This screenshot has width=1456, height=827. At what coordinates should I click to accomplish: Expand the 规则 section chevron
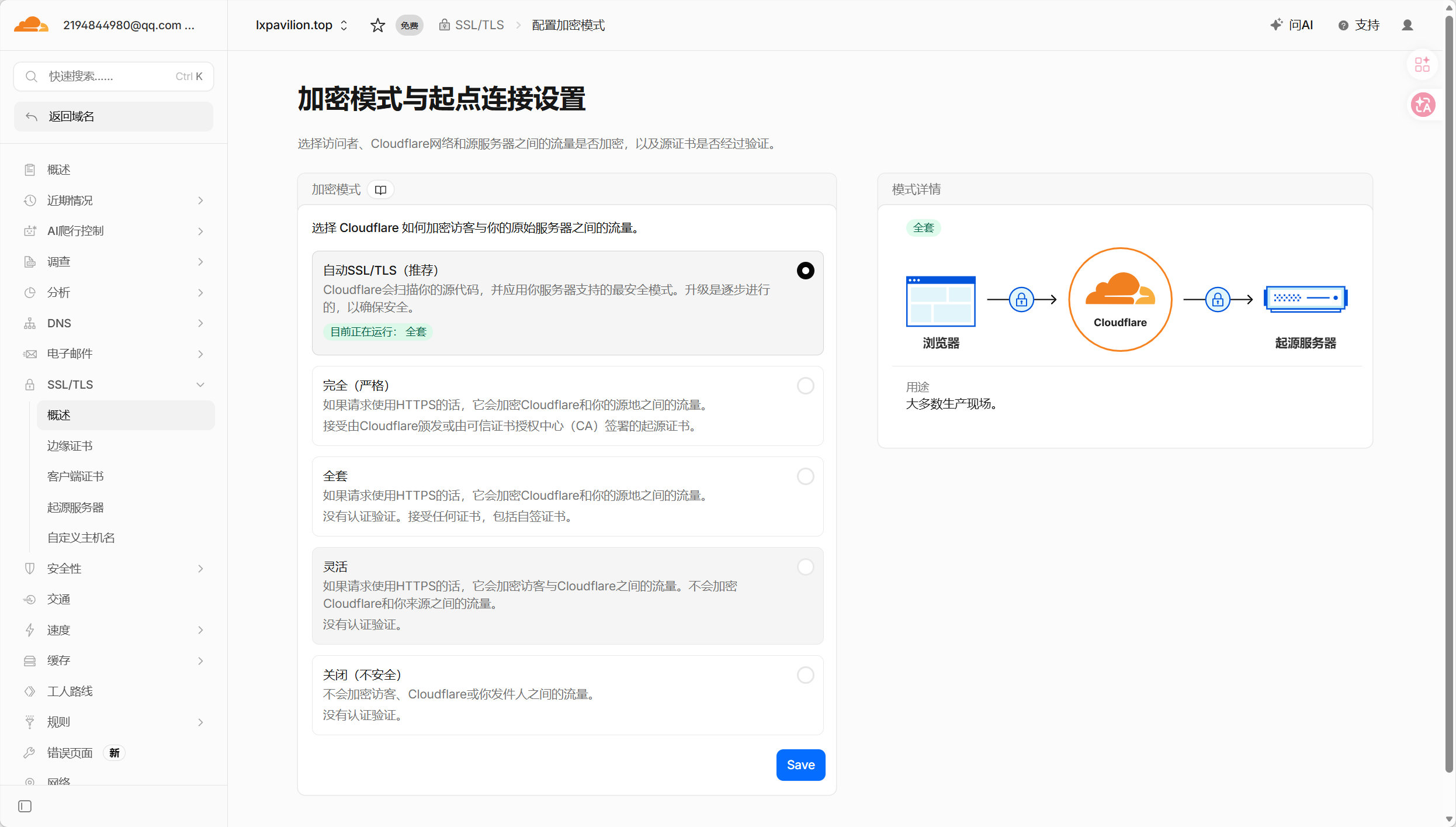point(200,722)
